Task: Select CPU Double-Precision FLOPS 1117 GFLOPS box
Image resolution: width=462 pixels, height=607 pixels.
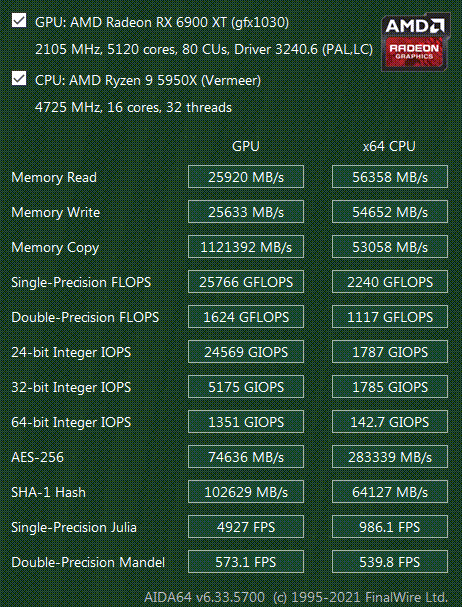Action: pos(390,317)
